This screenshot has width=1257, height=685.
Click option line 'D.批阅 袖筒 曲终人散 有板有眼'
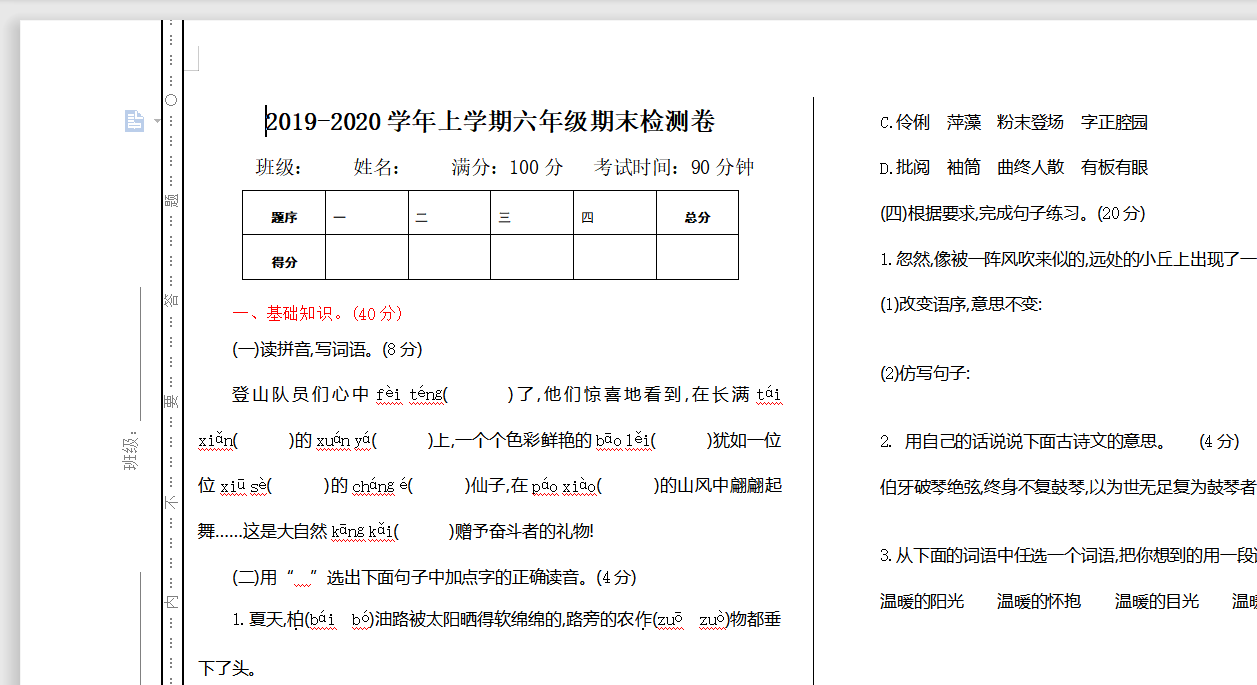1014,168
